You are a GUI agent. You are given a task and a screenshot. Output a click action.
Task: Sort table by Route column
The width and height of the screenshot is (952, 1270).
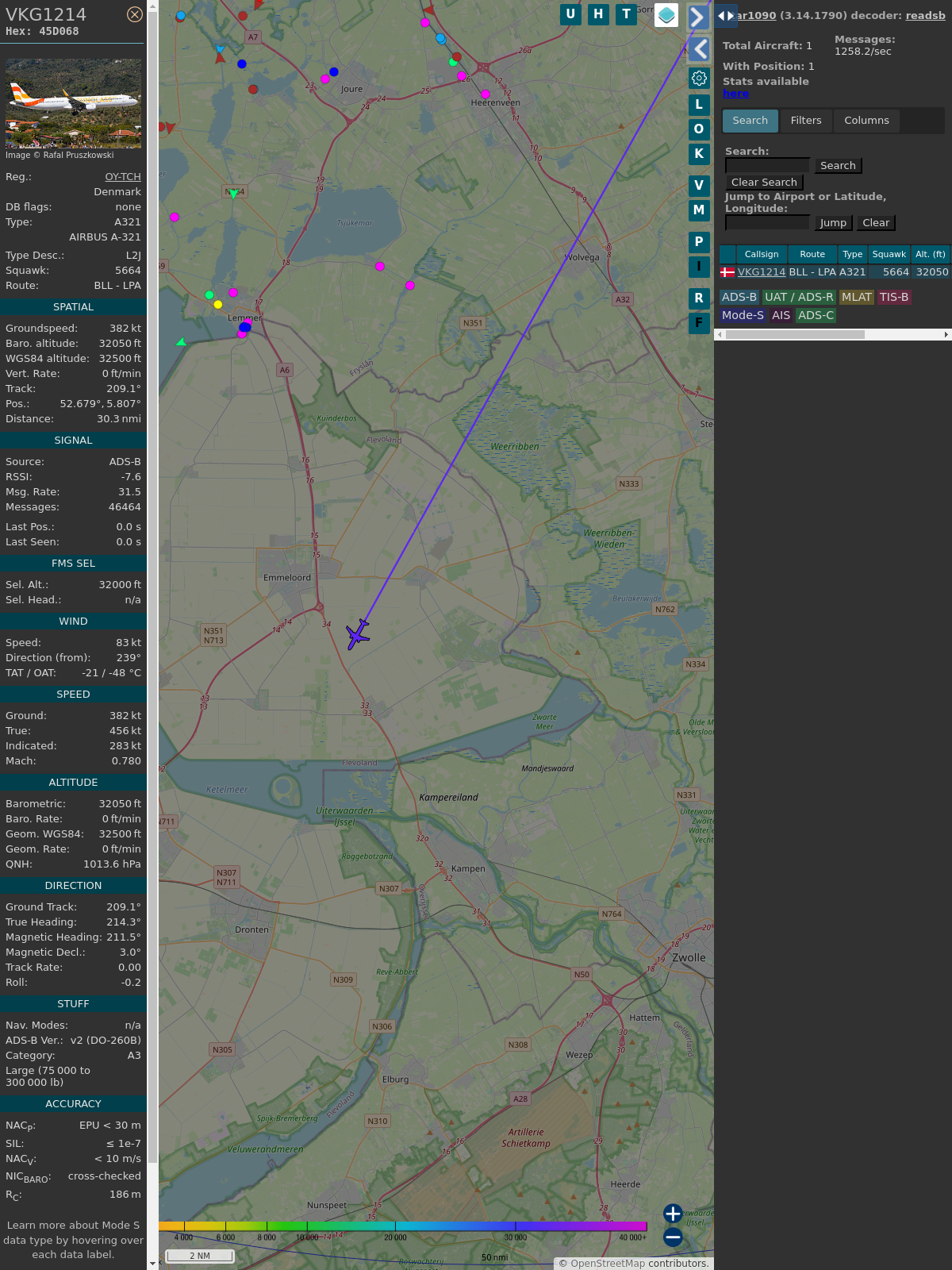point(812,254)
